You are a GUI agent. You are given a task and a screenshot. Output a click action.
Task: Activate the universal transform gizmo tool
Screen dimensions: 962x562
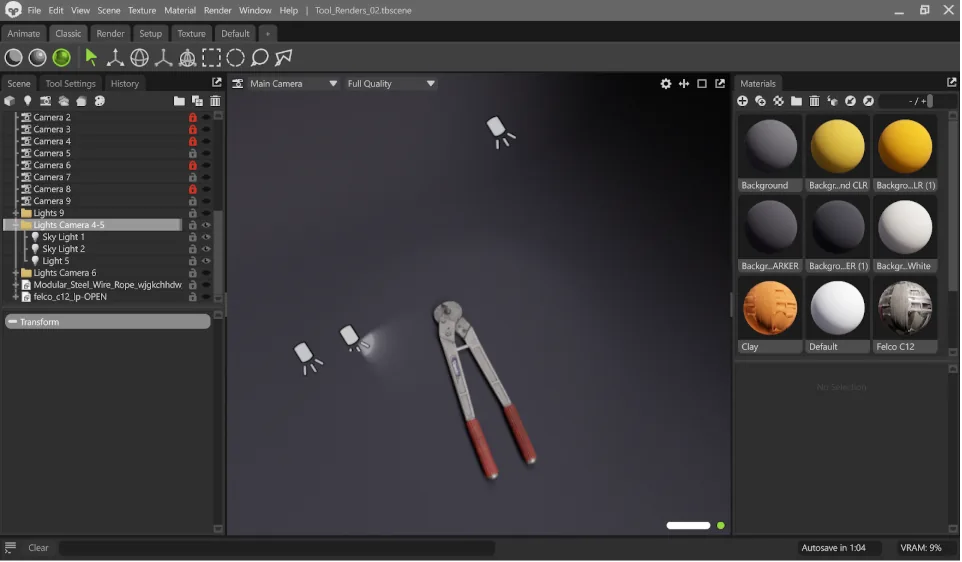(x=187, y=58)
